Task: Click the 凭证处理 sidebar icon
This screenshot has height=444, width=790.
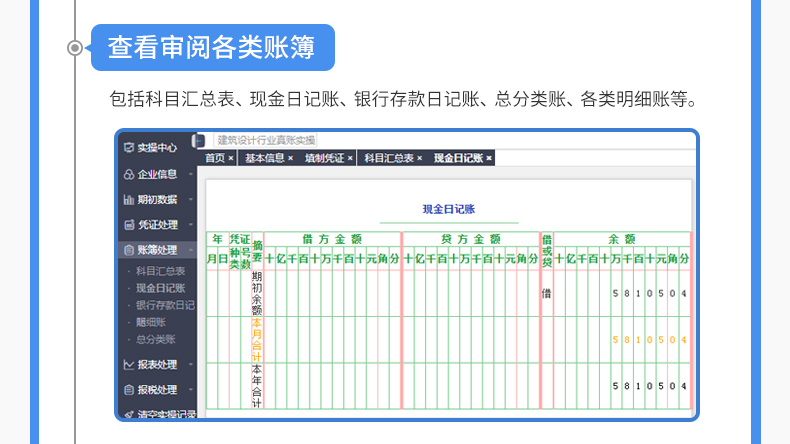Action: pyautogui.click(x=128, y=225)
